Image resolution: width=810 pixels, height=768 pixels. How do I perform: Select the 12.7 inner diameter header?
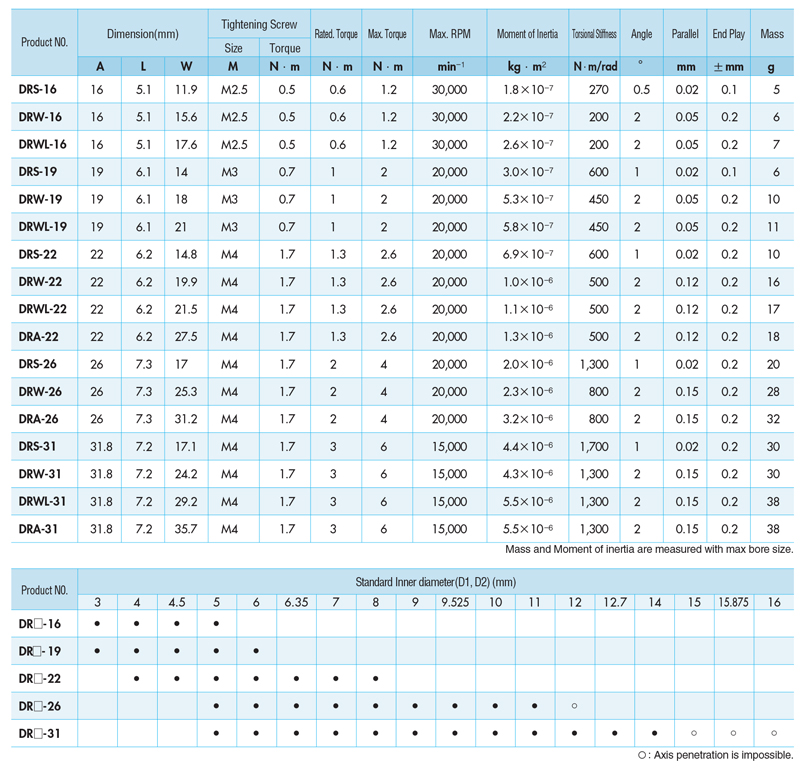point(615,602)
